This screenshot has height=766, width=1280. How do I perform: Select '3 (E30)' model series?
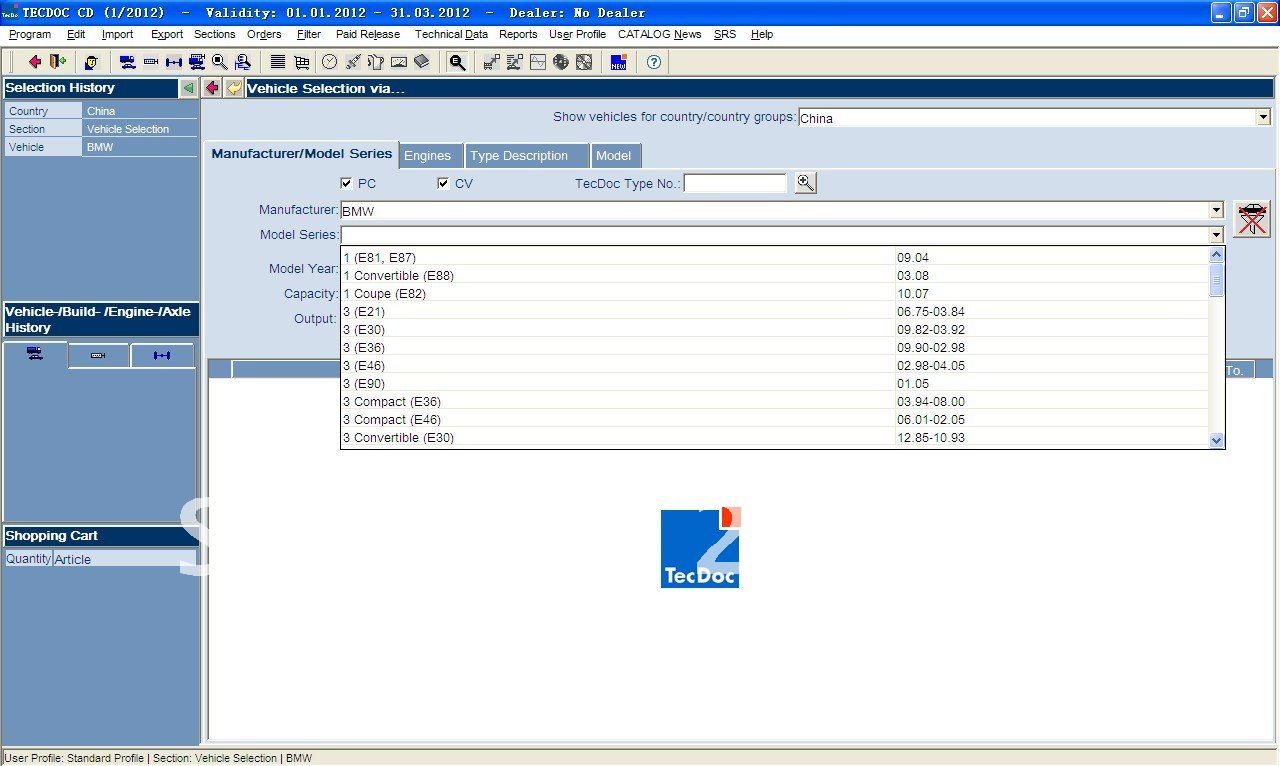pyautogui.click(x=775, y=330)
